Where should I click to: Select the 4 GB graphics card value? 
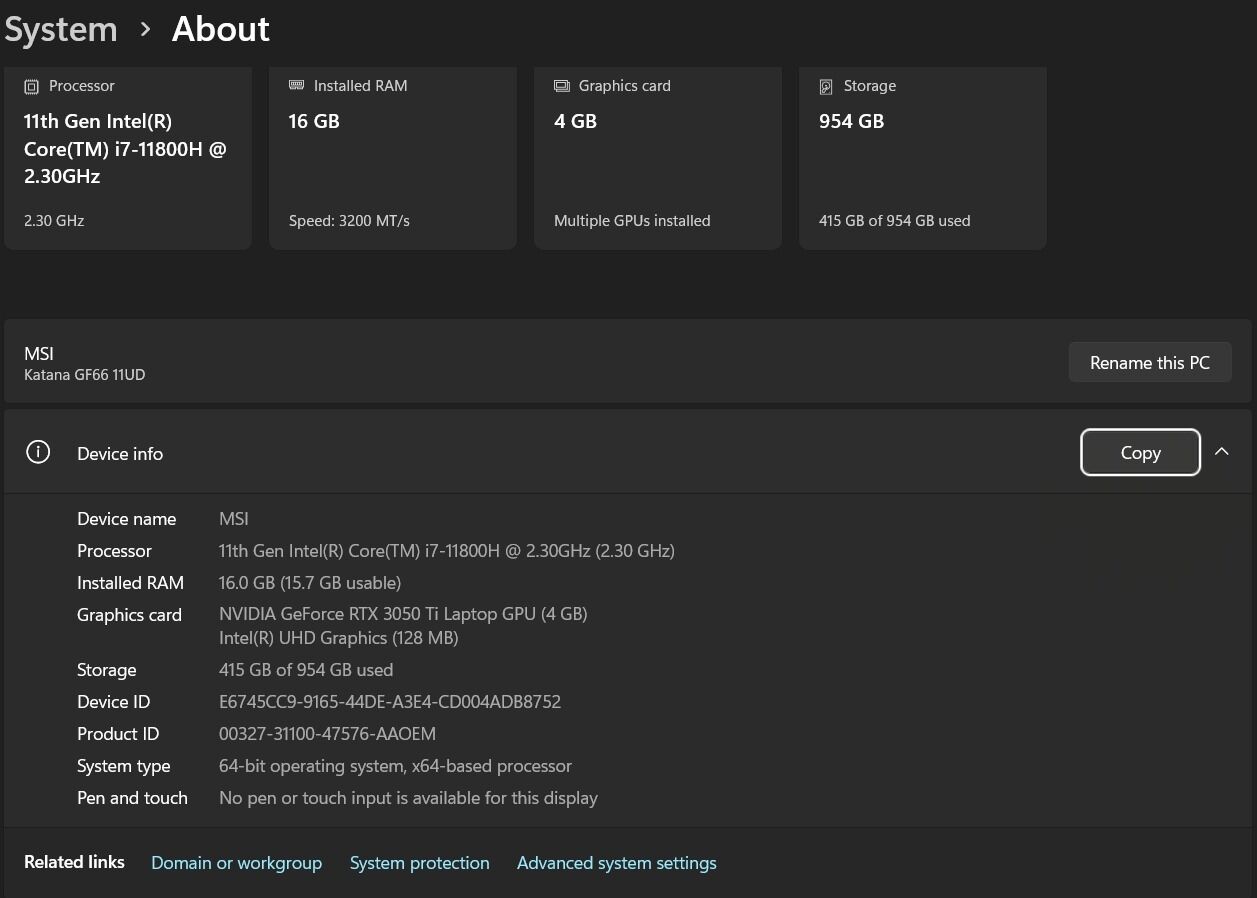click(x=575, y=121)
